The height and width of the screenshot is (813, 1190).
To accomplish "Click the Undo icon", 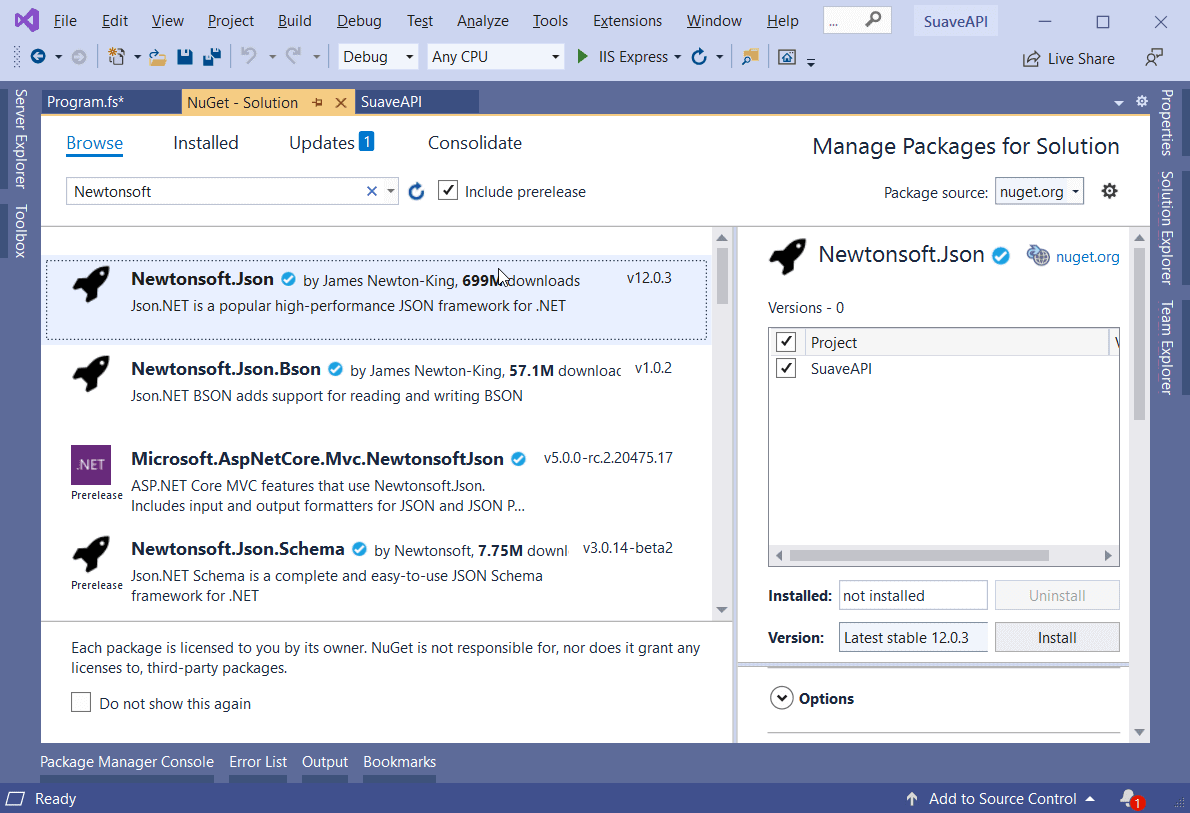I will point(249,55).
